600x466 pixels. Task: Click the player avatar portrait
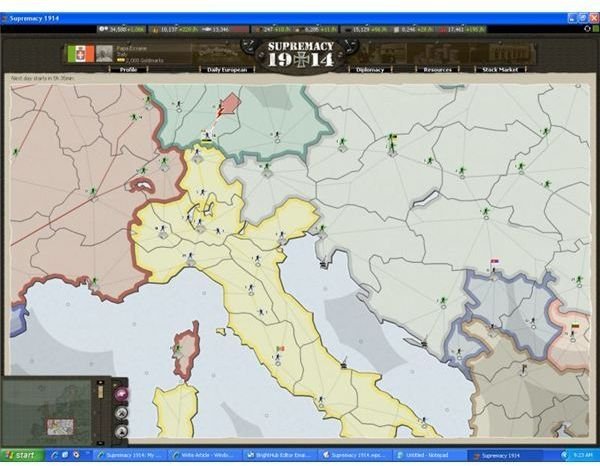(104, 54)
